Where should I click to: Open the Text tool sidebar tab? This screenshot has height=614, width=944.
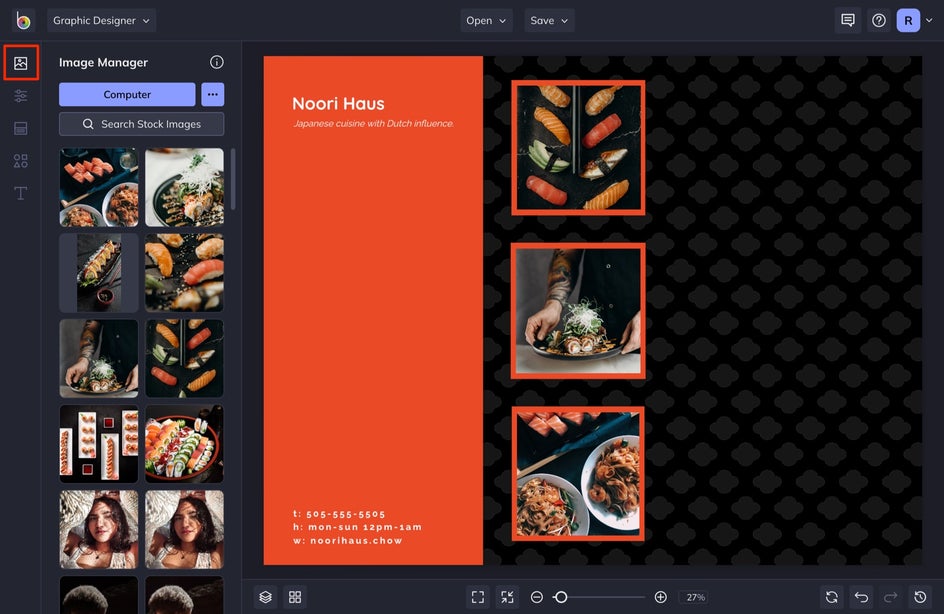[20, 193]
